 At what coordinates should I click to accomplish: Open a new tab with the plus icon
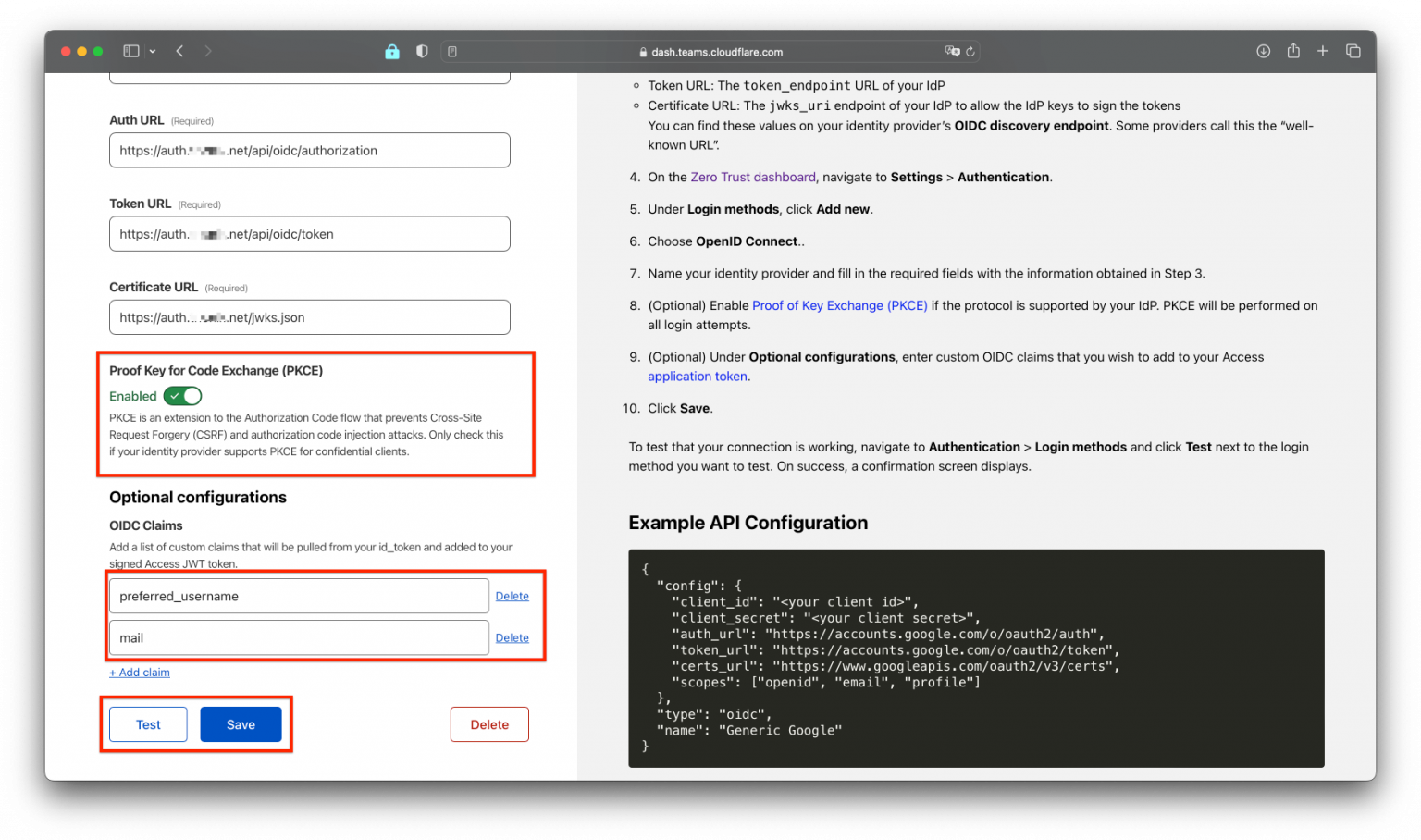click(x=1322, y=51)
